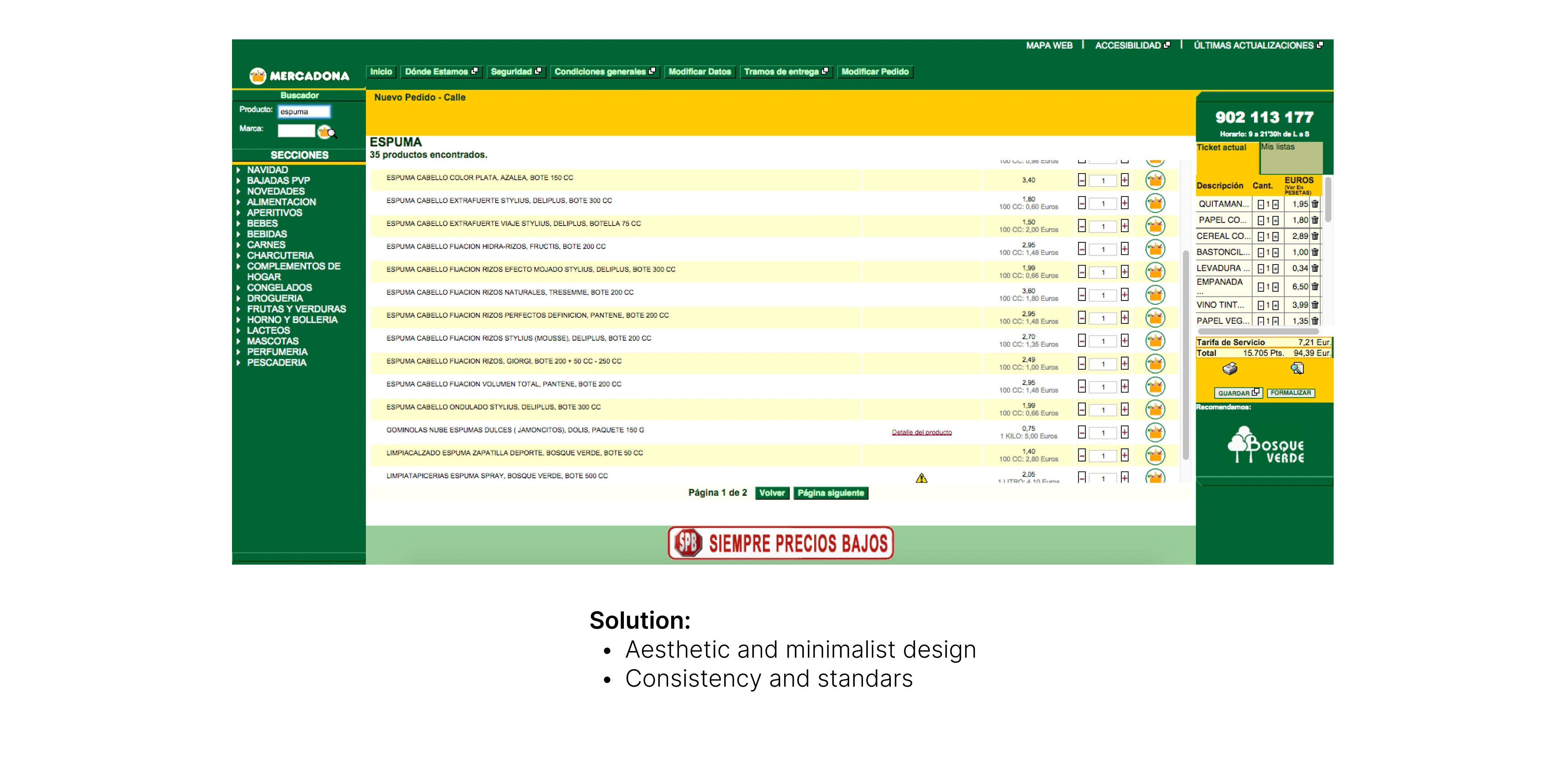Click the GUARDAR button

pyautogui.click(x=1238, y=393)
